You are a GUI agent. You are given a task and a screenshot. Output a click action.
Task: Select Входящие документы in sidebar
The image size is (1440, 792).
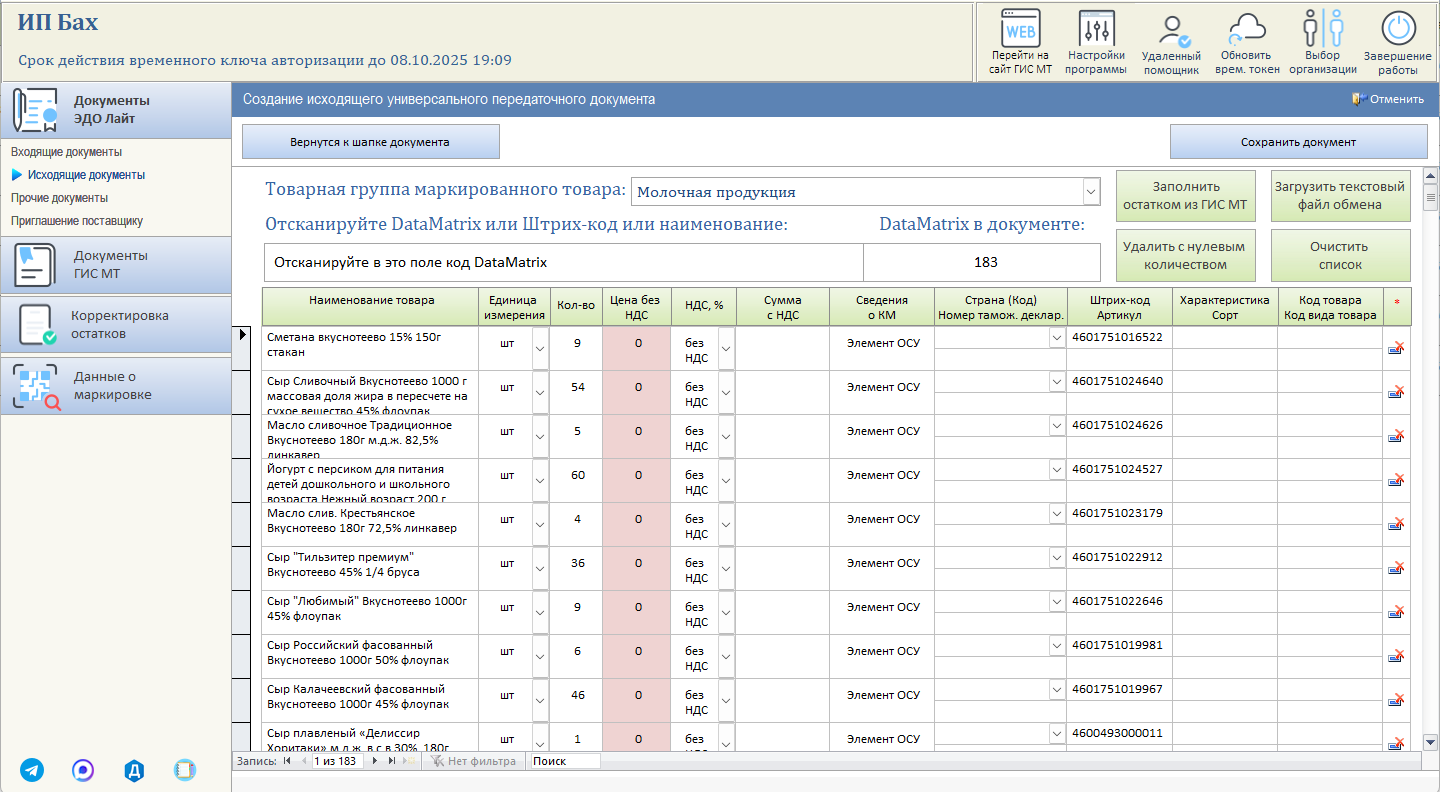tap(66, 152)
